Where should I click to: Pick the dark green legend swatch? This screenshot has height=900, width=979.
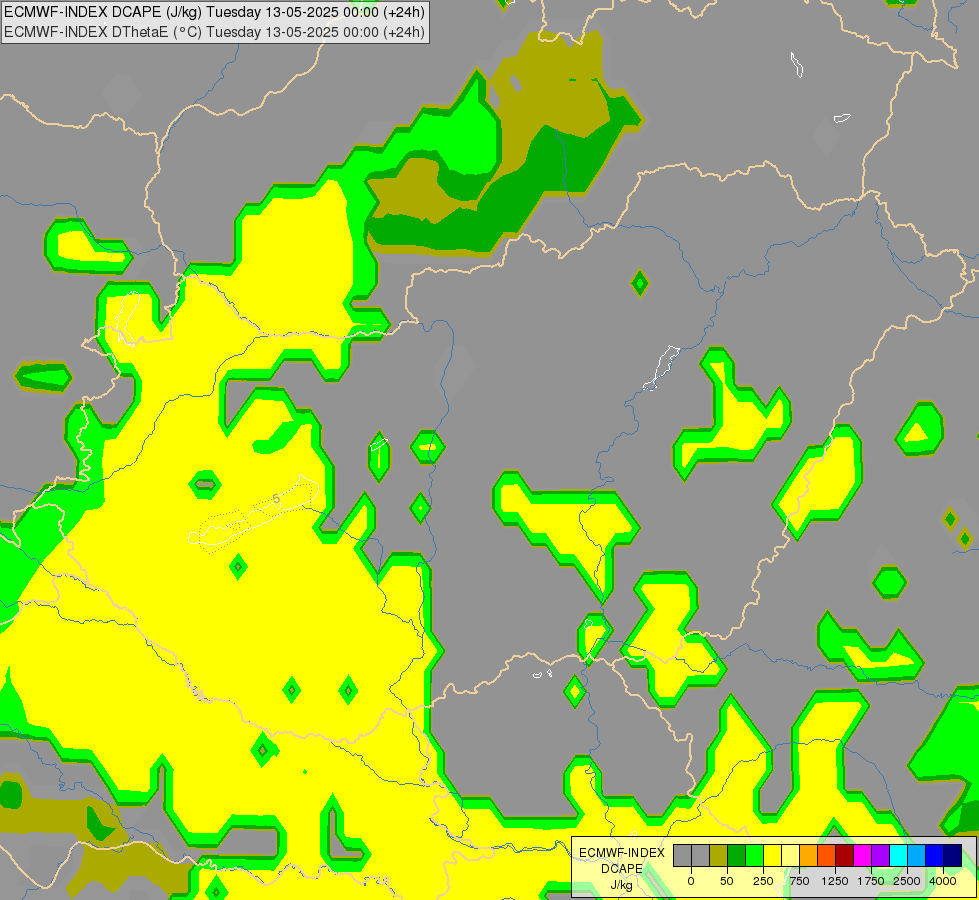(x=737, y=855)
